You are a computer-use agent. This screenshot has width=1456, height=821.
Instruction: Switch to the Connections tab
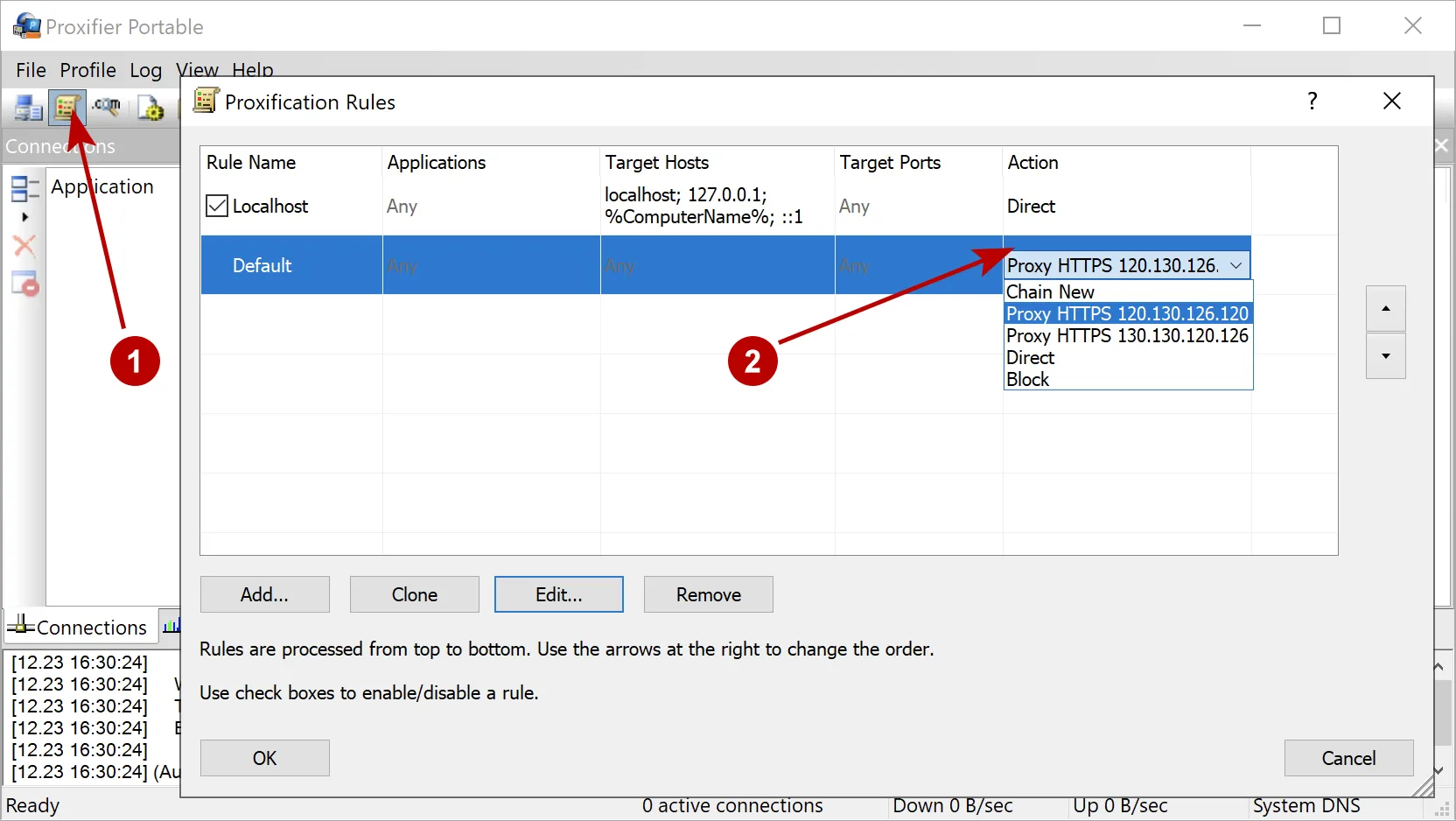(79, 627)
